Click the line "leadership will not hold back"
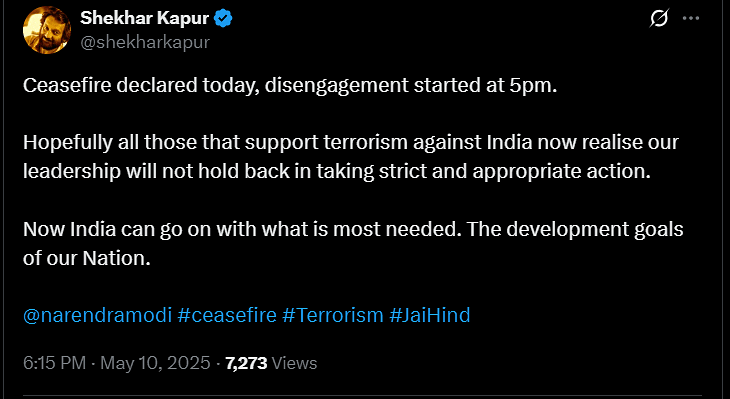Image resolution: width=730 pixels, height=399 pixels. coord(337,172)
